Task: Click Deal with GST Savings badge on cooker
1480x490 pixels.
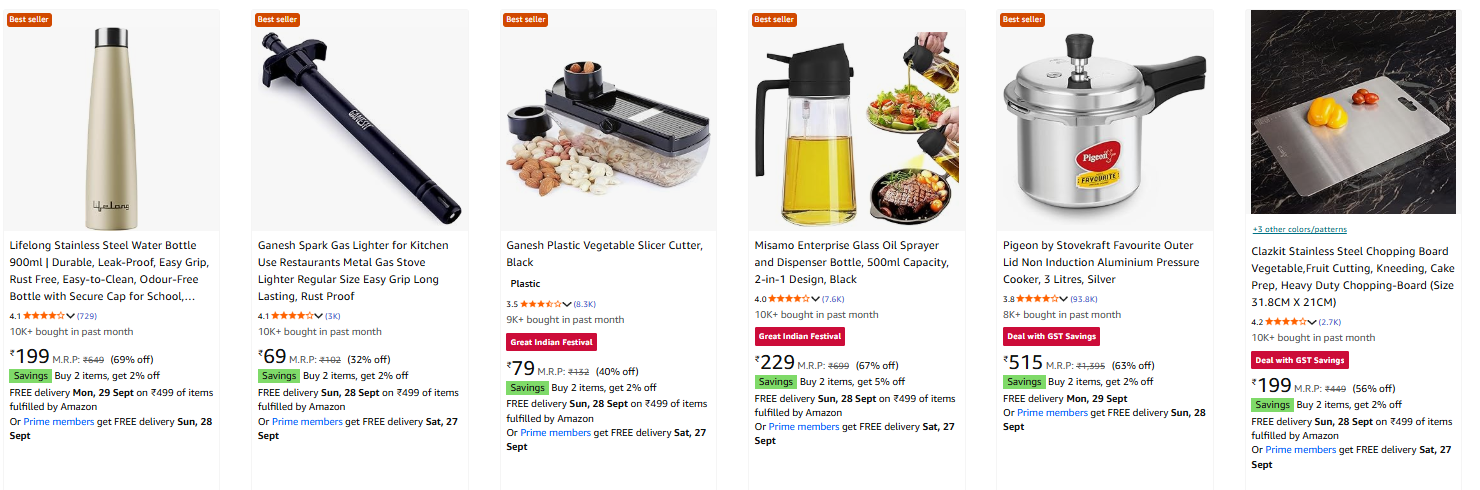Action: point(1051,337)
